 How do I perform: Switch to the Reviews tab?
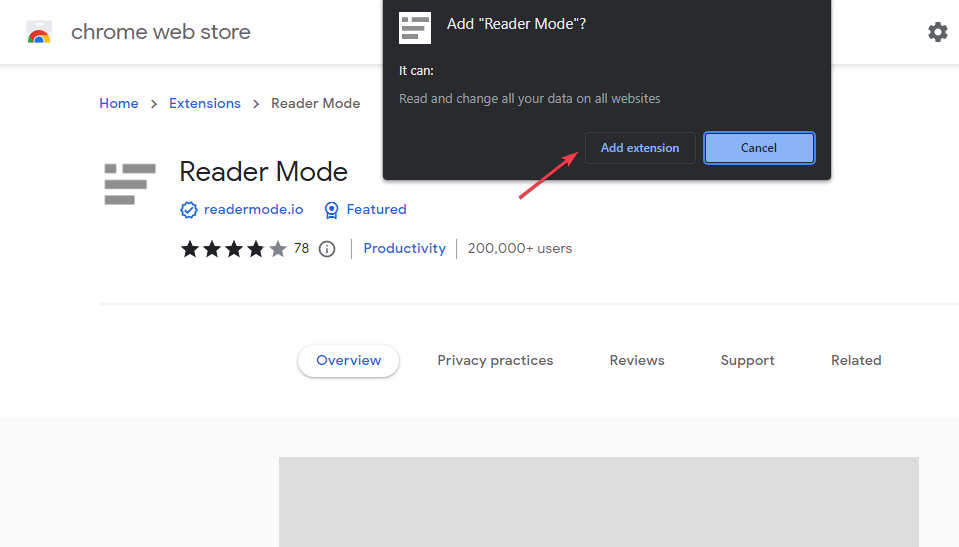(637, 360)
